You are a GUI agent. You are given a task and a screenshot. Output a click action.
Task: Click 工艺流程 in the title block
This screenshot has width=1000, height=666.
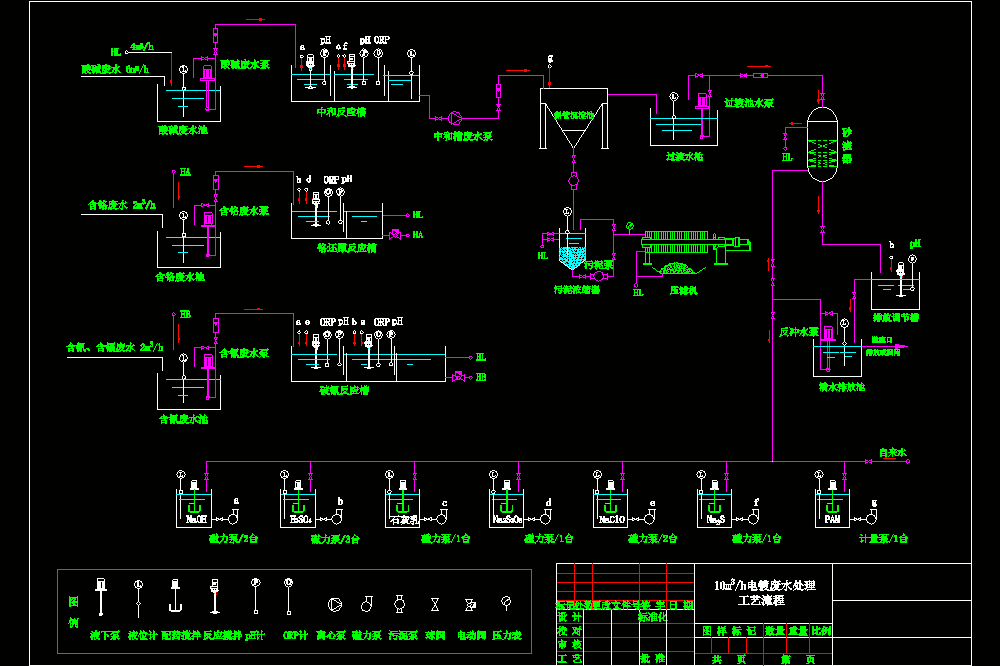click(x=761, y=601)
